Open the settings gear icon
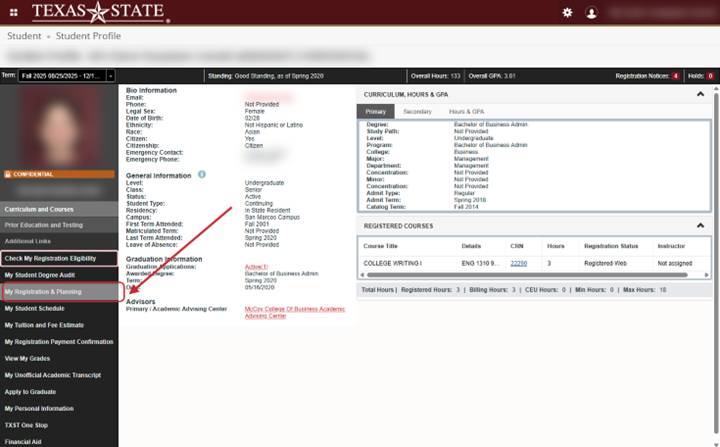 click(568, 12)
